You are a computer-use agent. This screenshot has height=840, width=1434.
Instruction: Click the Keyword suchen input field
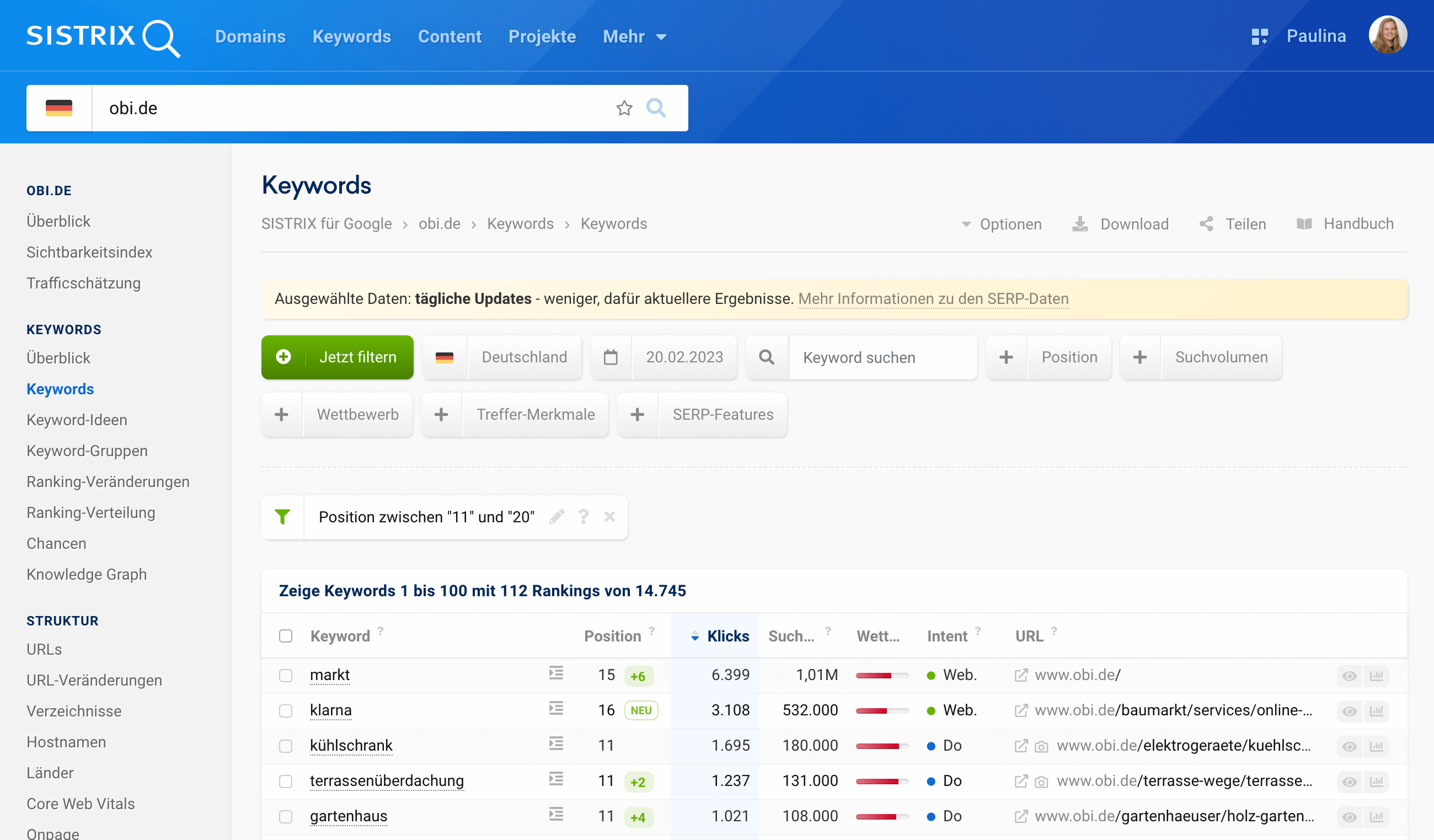881,357
